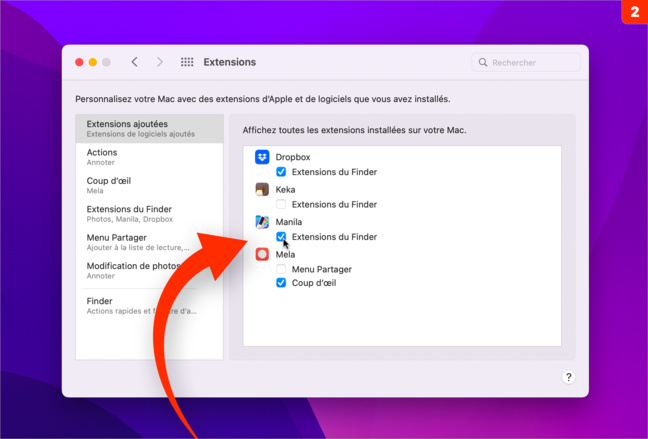Close the window with red button
Image resolution: width=648 pixels, height=439 pixels.
point(79,62)
